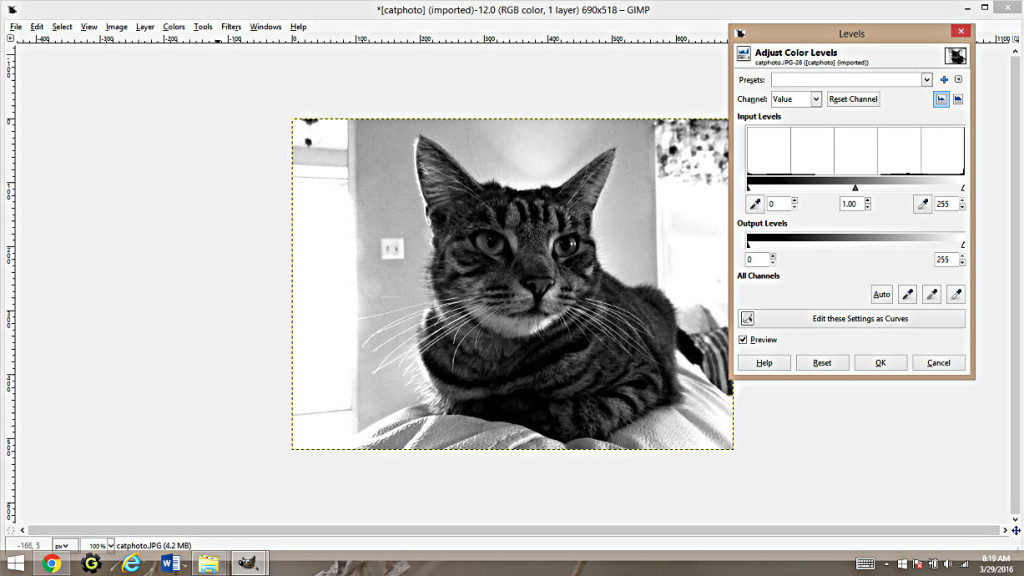Click the navigate image display icon
The height and width of the screenshot is (576, 1024).
[1016, 530]
